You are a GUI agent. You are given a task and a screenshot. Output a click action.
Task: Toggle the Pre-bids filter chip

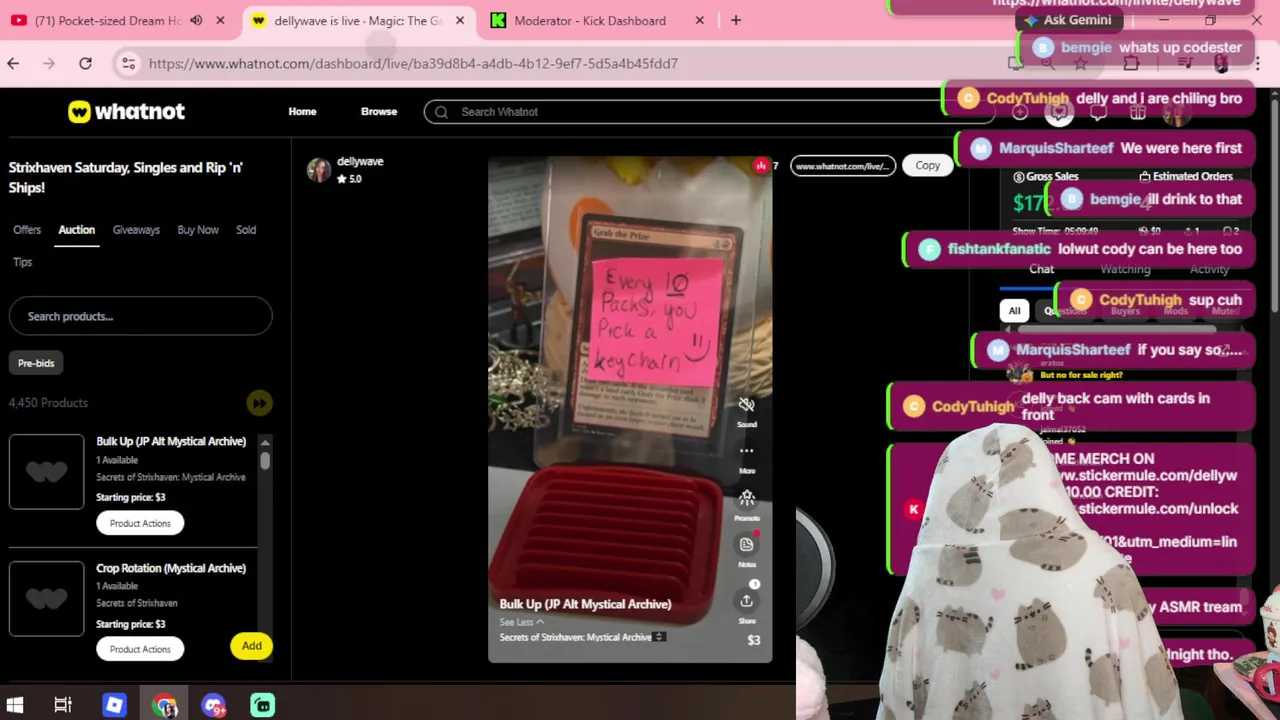[36, 363]
